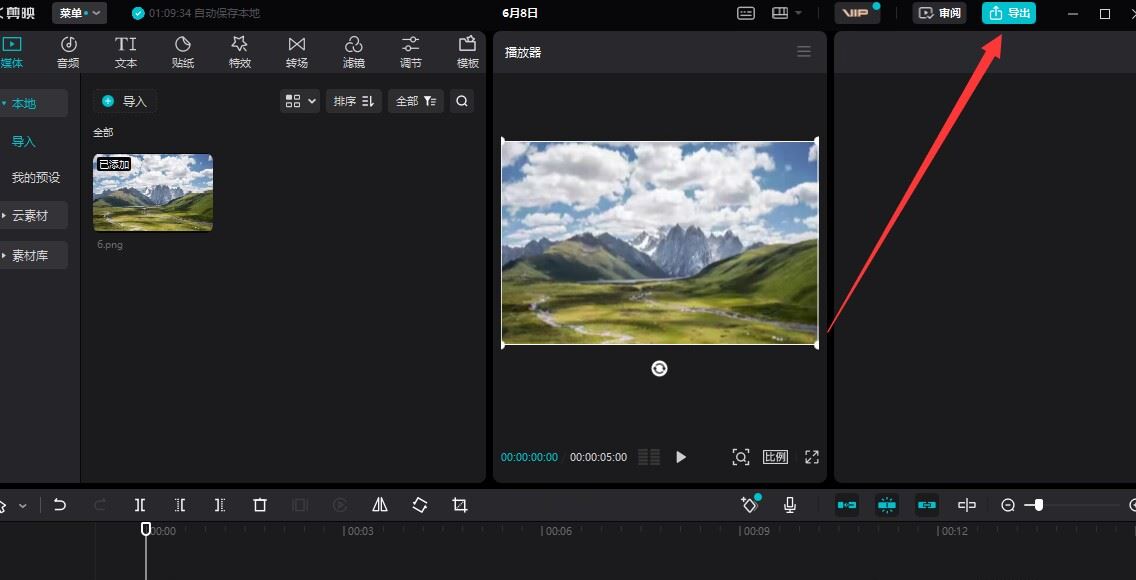Open the 媒体 media tab

coord(12,52)
